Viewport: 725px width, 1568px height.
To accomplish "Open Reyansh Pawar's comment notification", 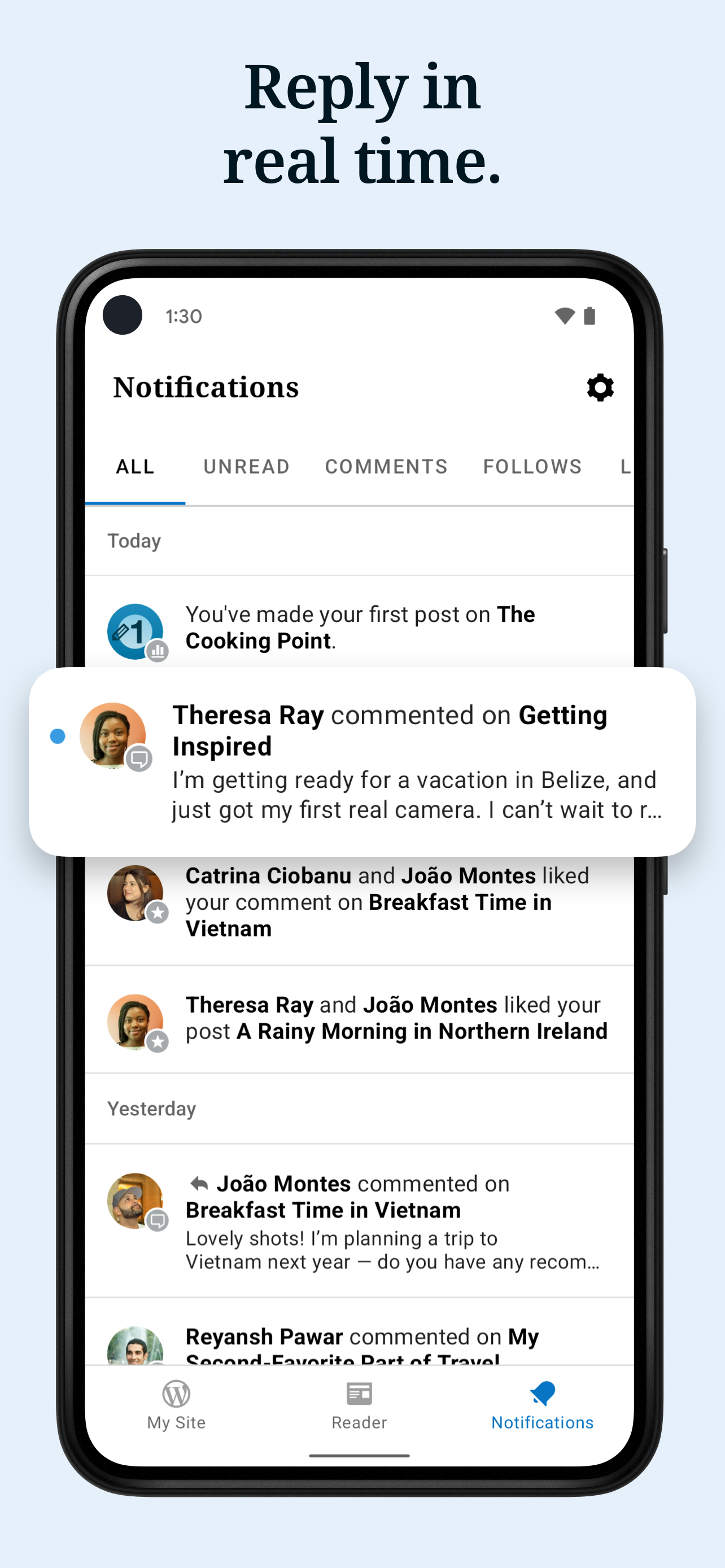I will point(359,1334).
